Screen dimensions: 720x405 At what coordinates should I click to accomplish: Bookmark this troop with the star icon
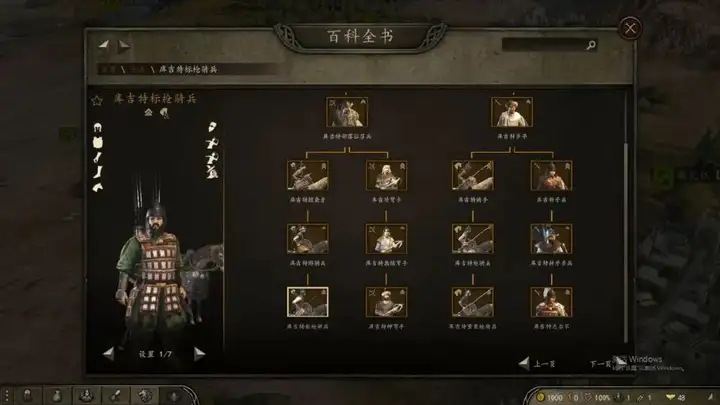(x=96, y=101)
